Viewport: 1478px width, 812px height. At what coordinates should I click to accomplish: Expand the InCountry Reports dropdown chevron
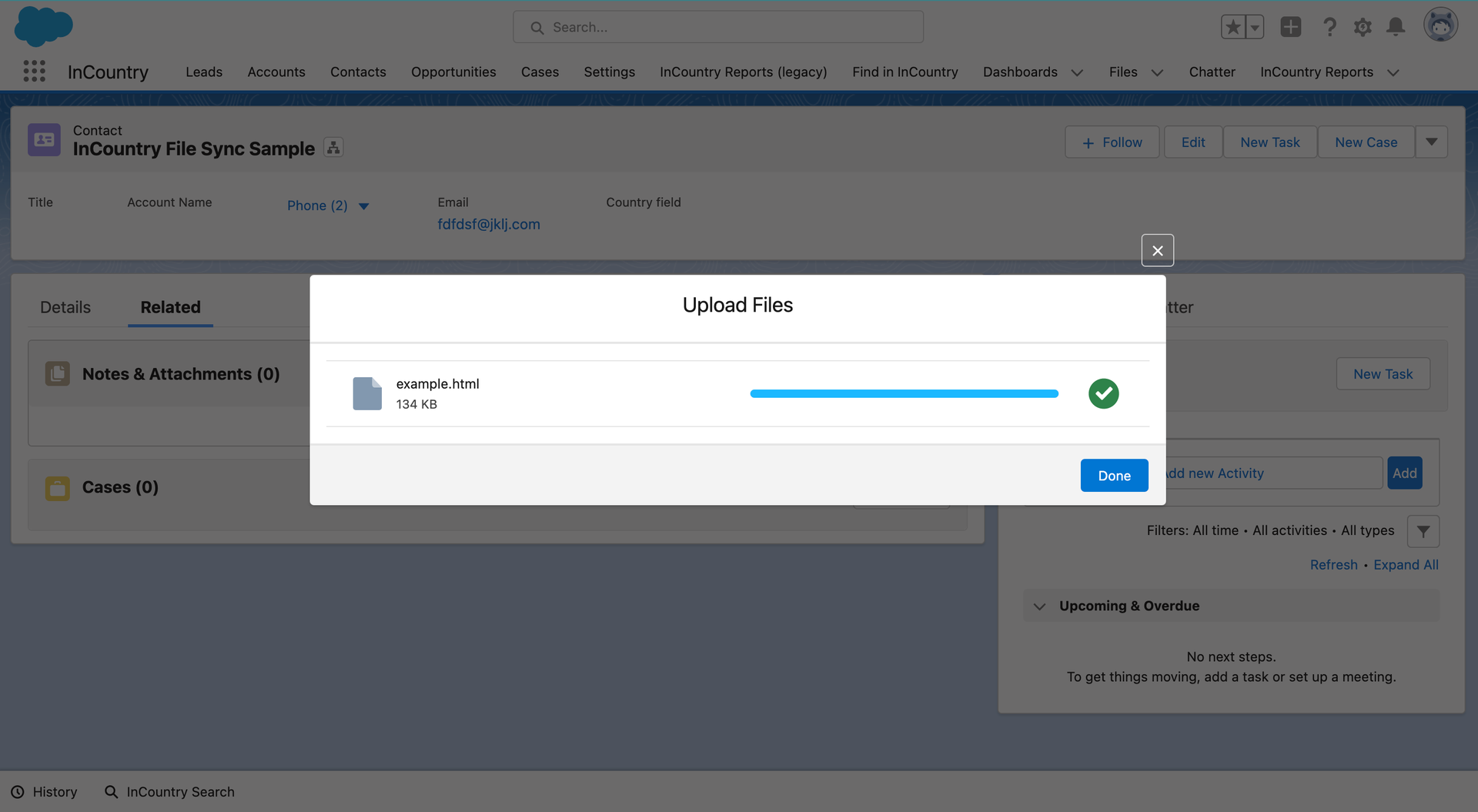click(x=1393, y=72)
